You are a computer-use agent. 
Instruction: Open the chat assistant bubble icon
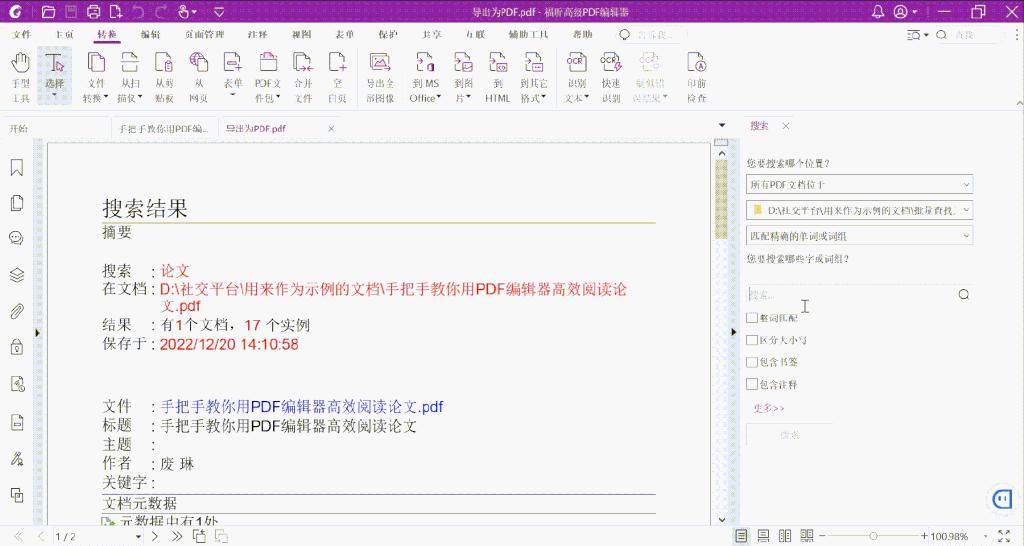click(x=1001, y=500)
